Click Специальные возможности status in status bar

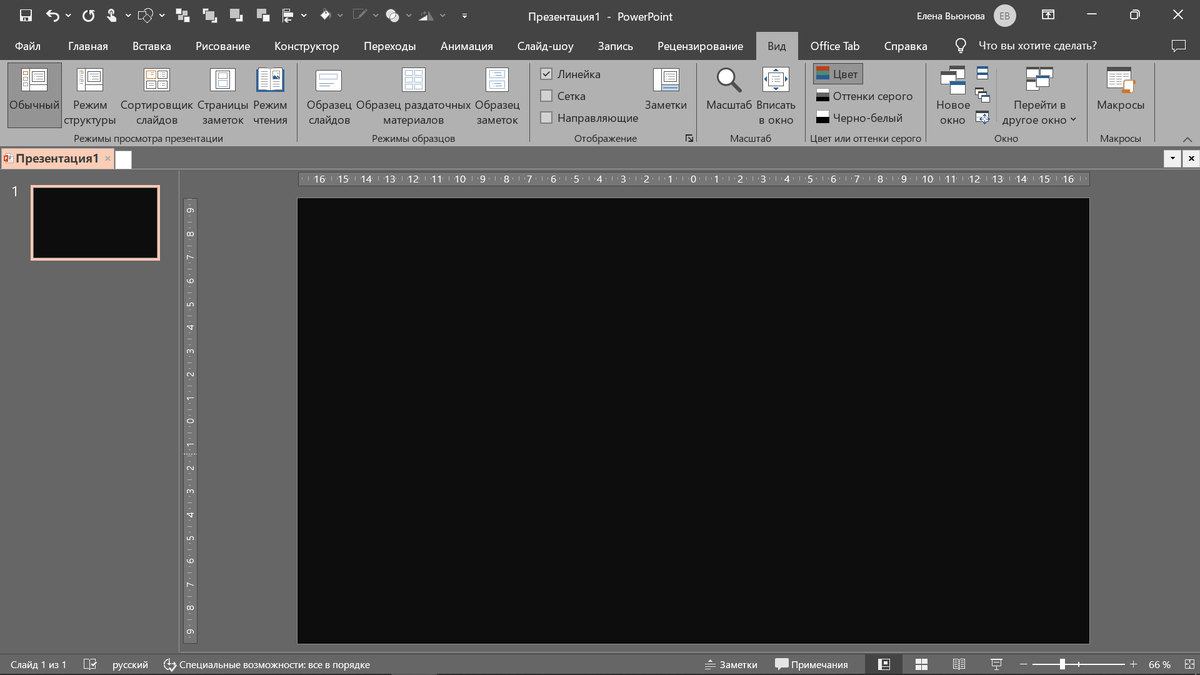coord(267,664)
